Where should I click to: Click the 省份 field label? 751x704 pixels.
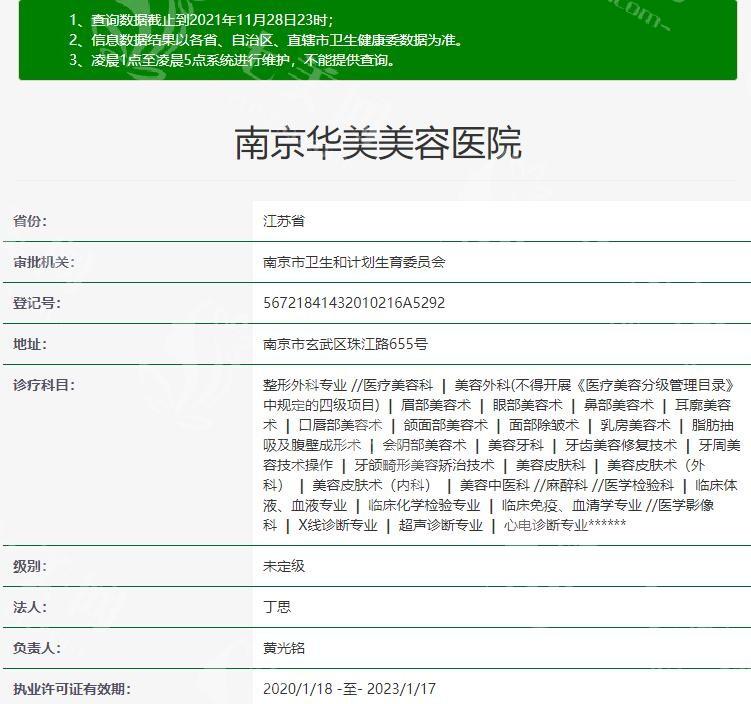pyautogui.click(x=30, y=221)
